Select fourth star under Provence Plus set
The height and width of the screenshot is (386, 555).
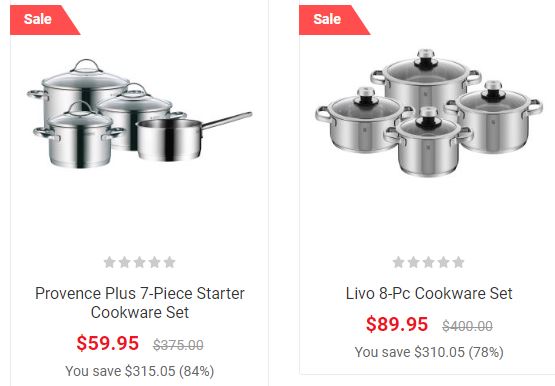(155, 262)
